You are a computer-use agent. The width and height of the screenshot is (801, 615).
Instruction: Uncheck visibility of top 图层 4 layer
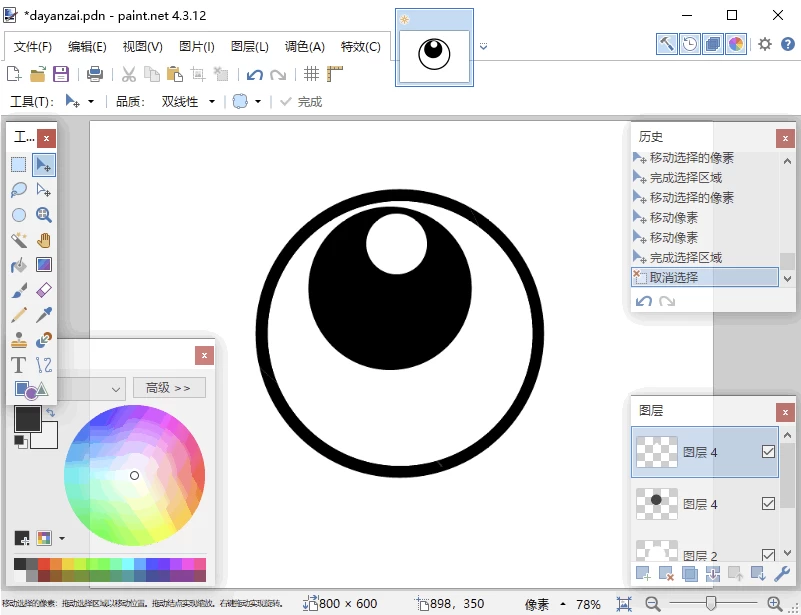pos(768,452)
